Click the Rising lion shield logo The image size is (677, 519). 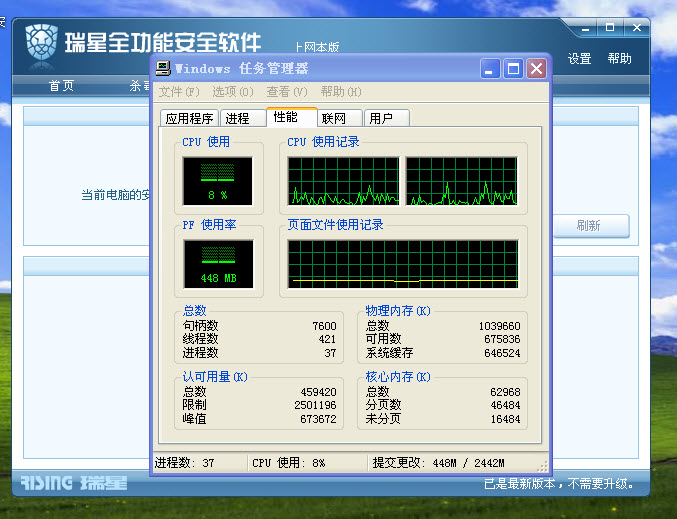41,42
